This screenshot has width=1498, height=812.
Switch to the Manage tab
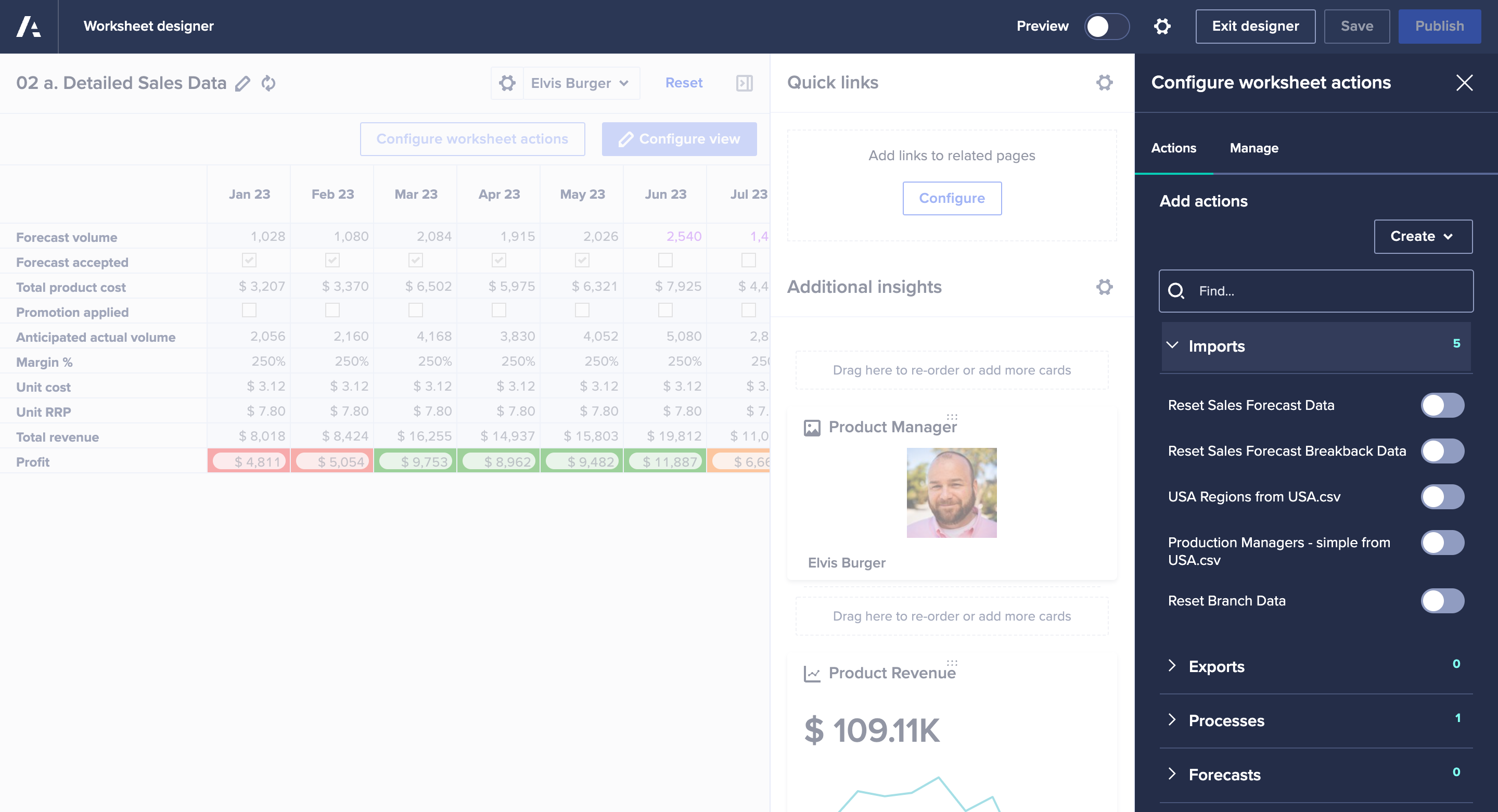pos(1253,148)
